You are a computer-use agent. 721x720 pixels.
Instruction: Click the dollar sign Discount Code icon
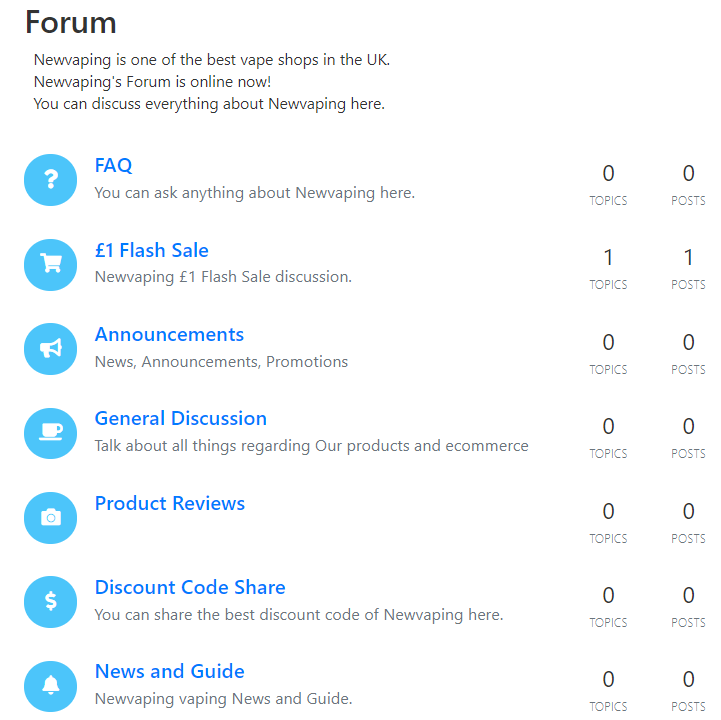click(51, 602)
